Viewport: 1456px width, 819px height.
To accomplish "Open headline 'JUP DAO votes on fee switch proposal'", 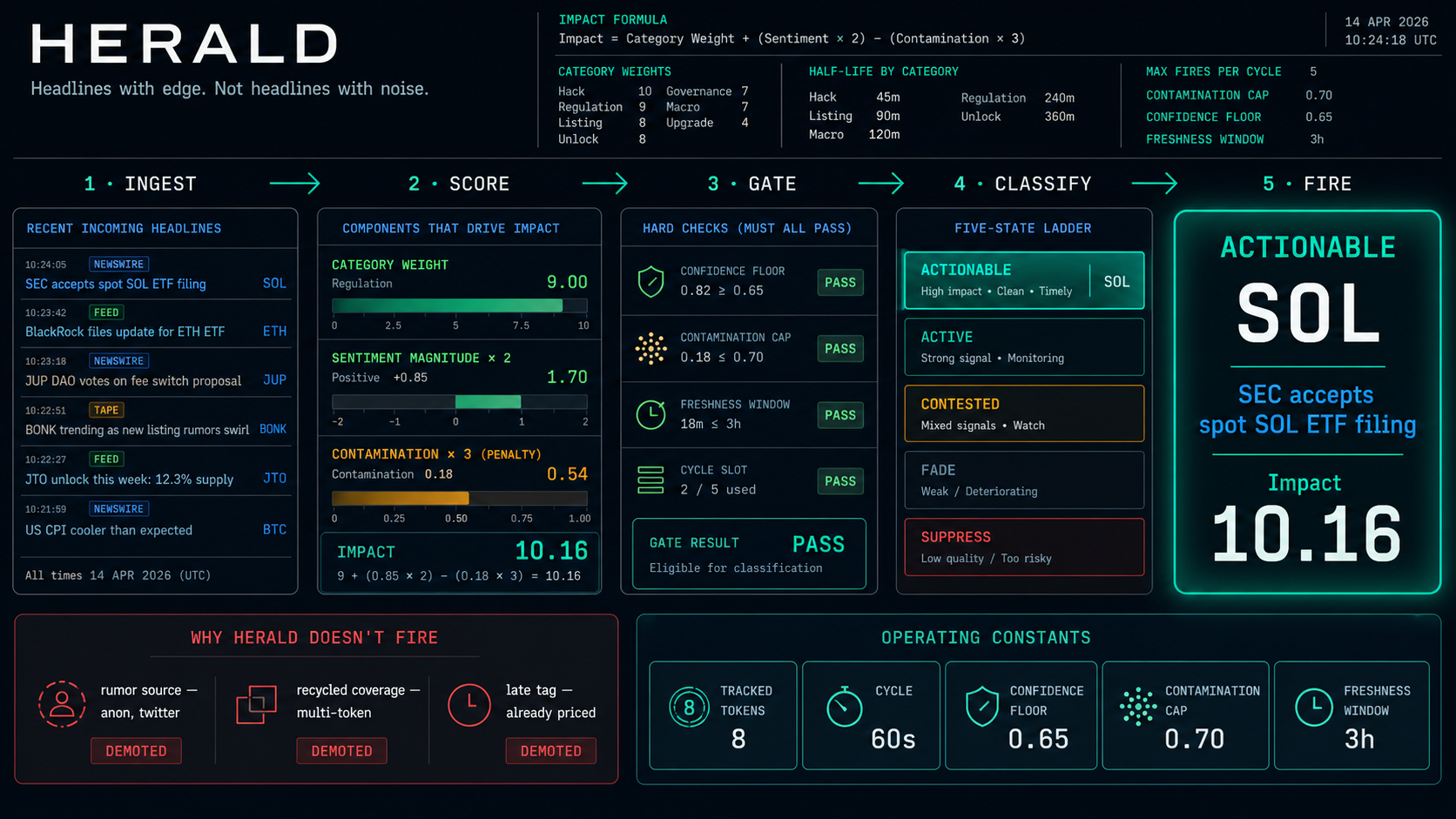I will pos(133,380).
